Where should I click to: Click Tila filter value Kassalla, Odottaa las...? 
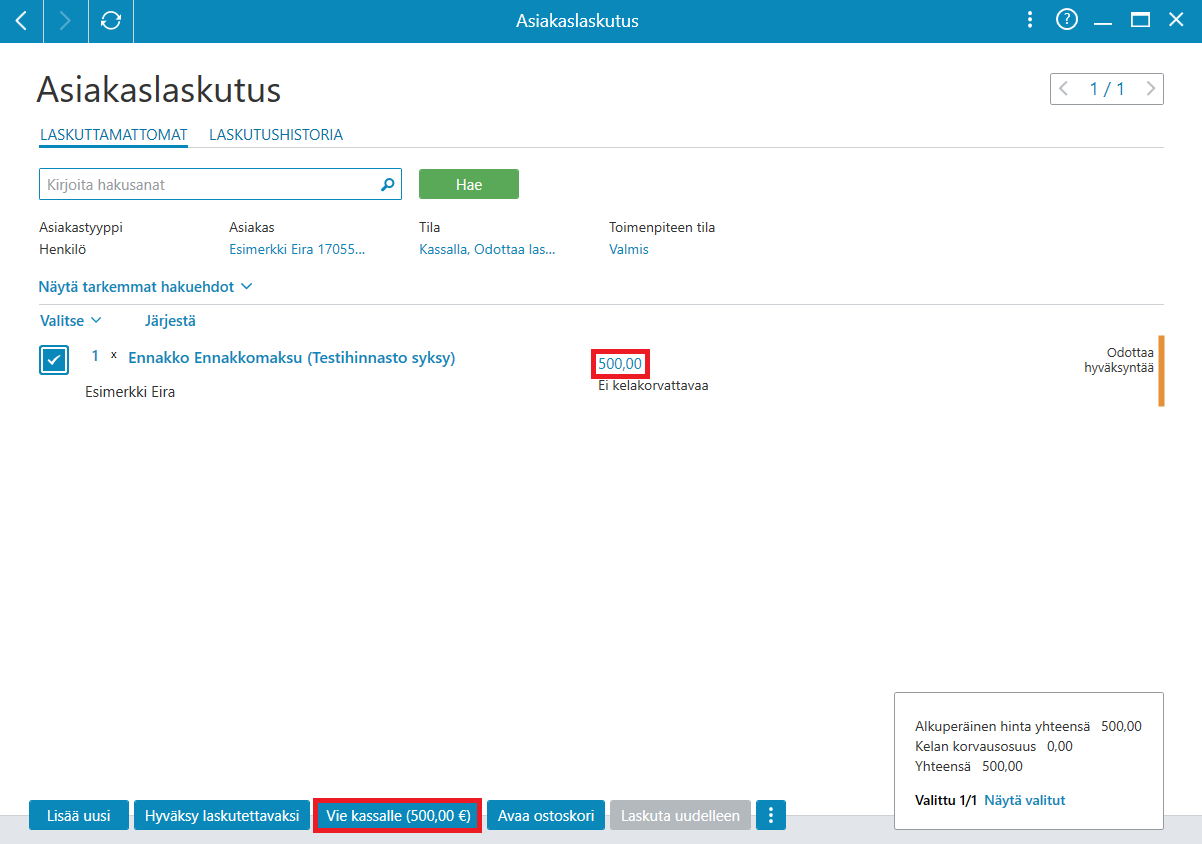click(x=487, y=249)
